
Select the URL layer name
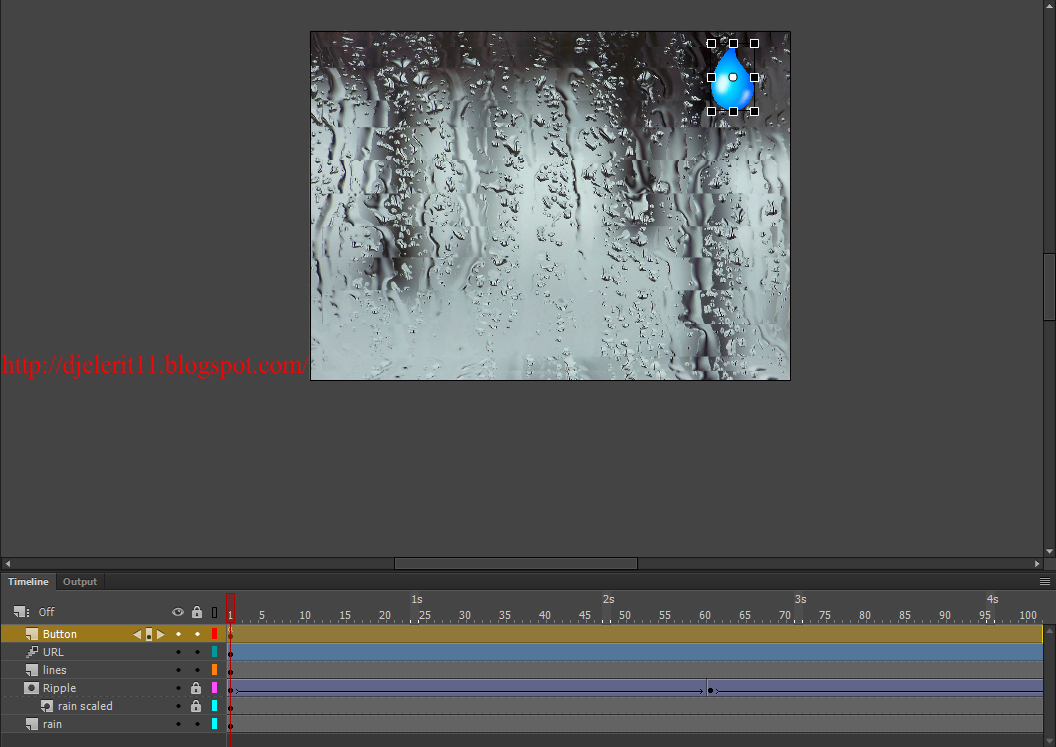coord(53,652)
